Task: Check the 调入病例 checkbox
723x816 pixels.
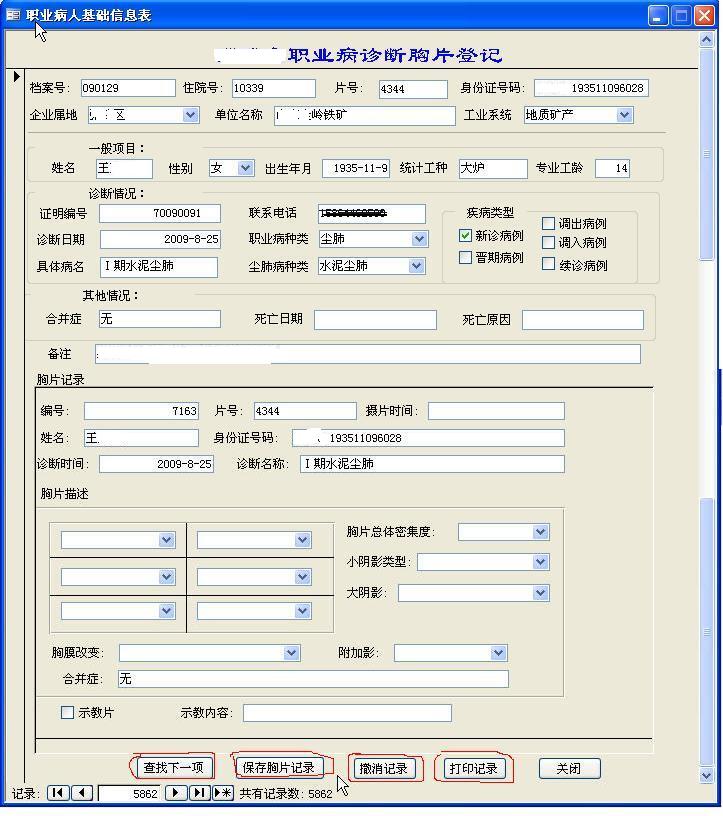Action: 548,243
